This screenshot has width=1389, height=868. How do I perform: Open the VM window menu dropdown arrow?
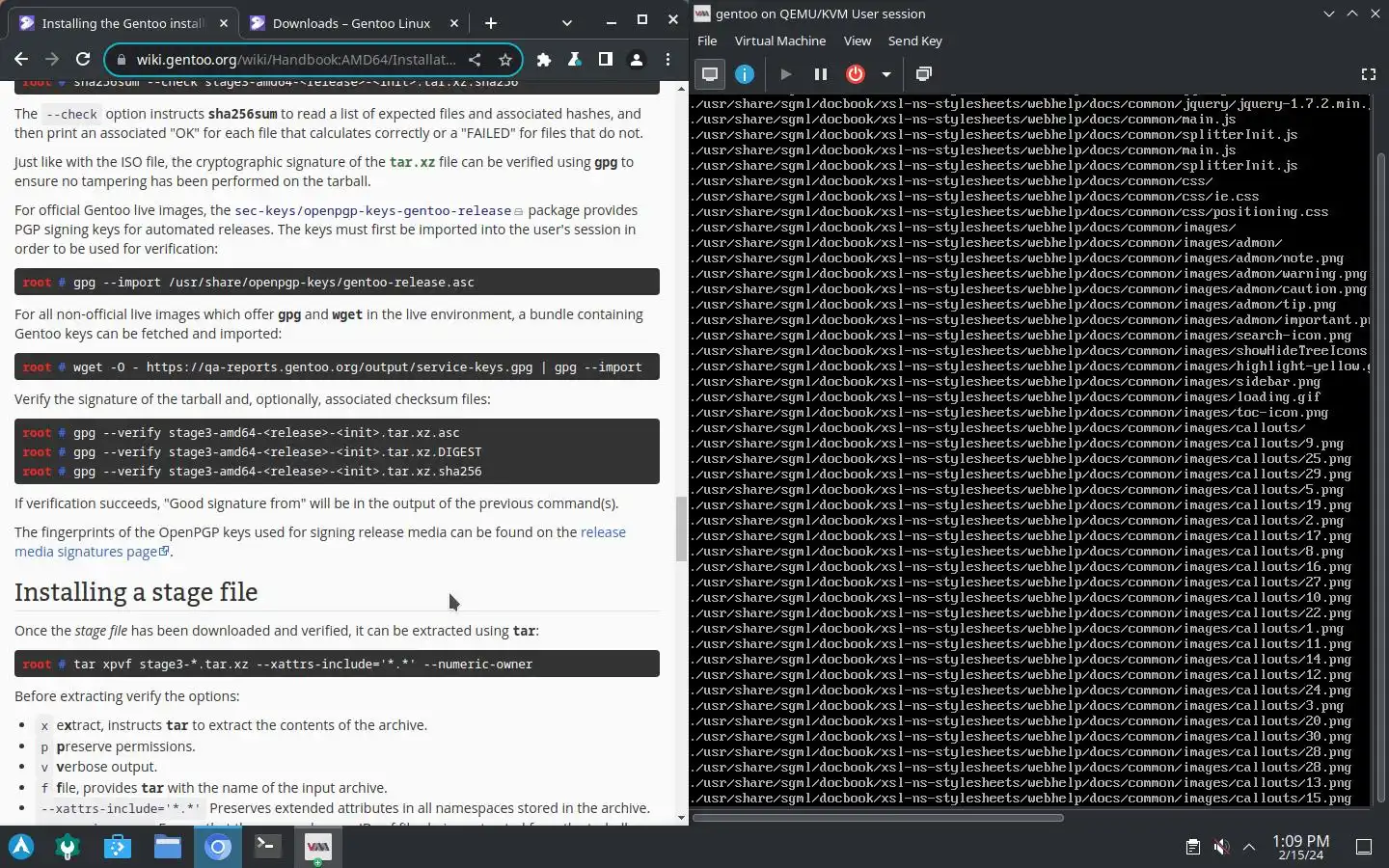click(1329, 14)
